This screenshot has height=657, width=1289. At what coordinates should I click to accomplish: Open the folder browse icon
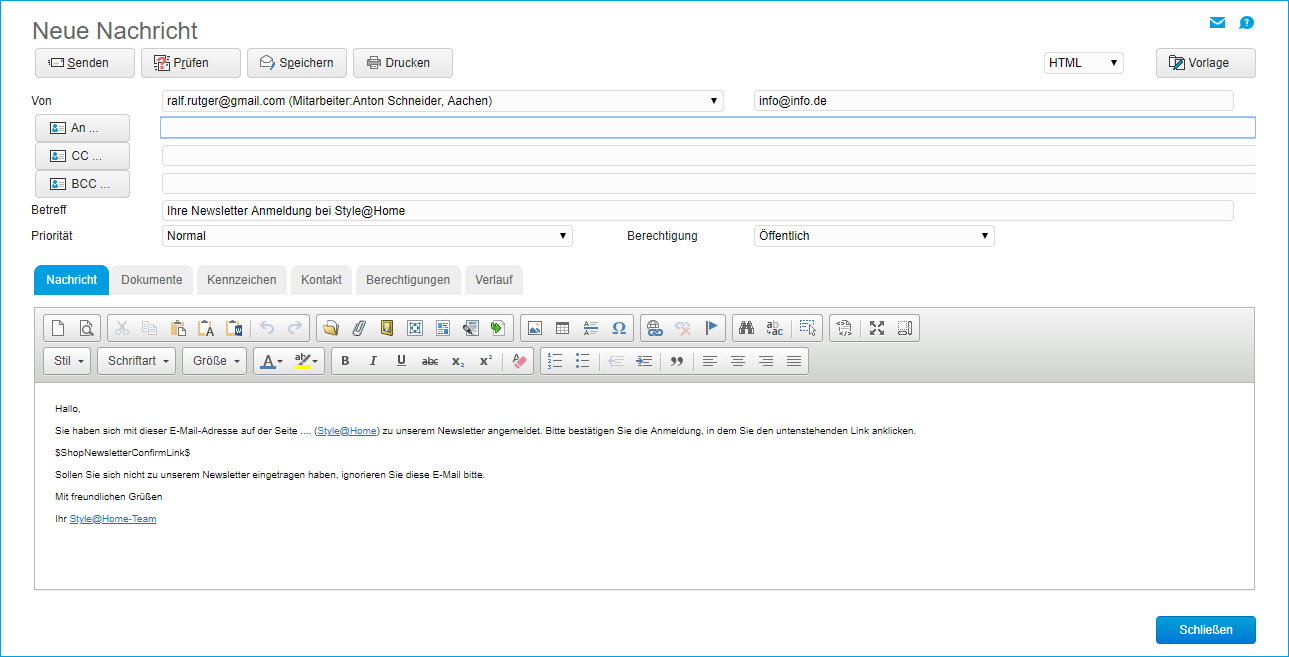(331, 328)
